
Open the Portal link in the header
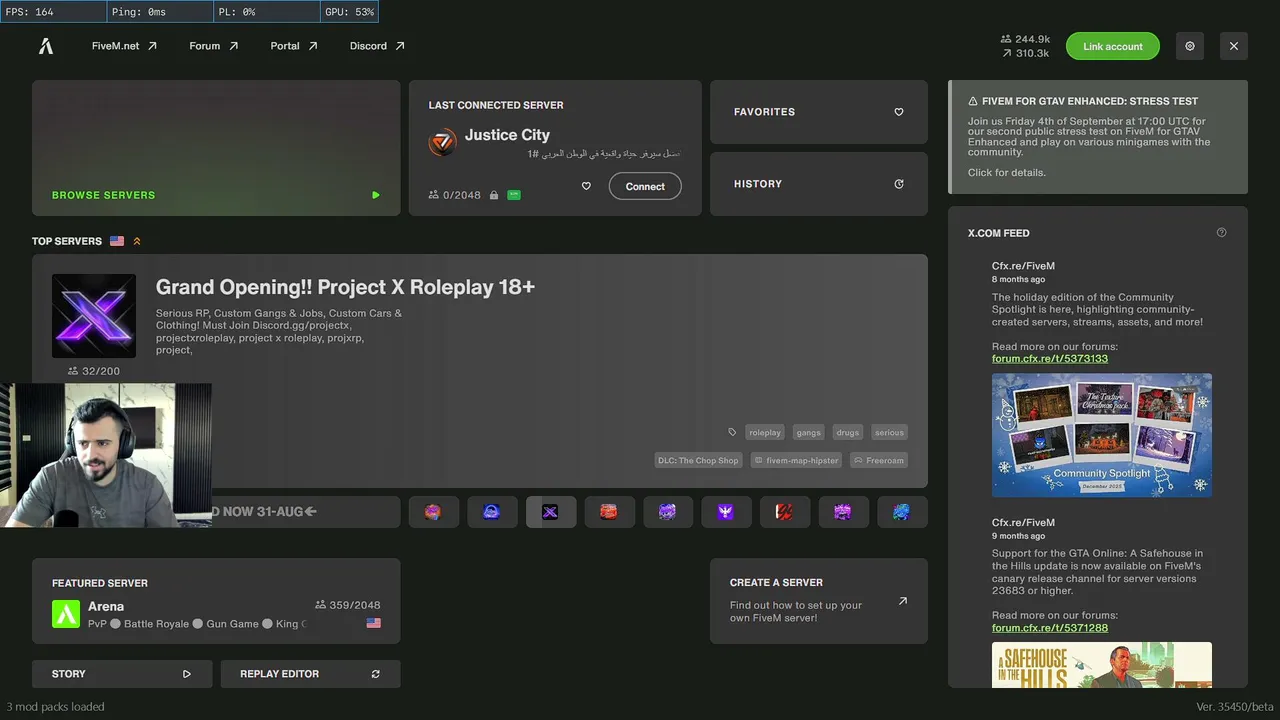(294, 46)
